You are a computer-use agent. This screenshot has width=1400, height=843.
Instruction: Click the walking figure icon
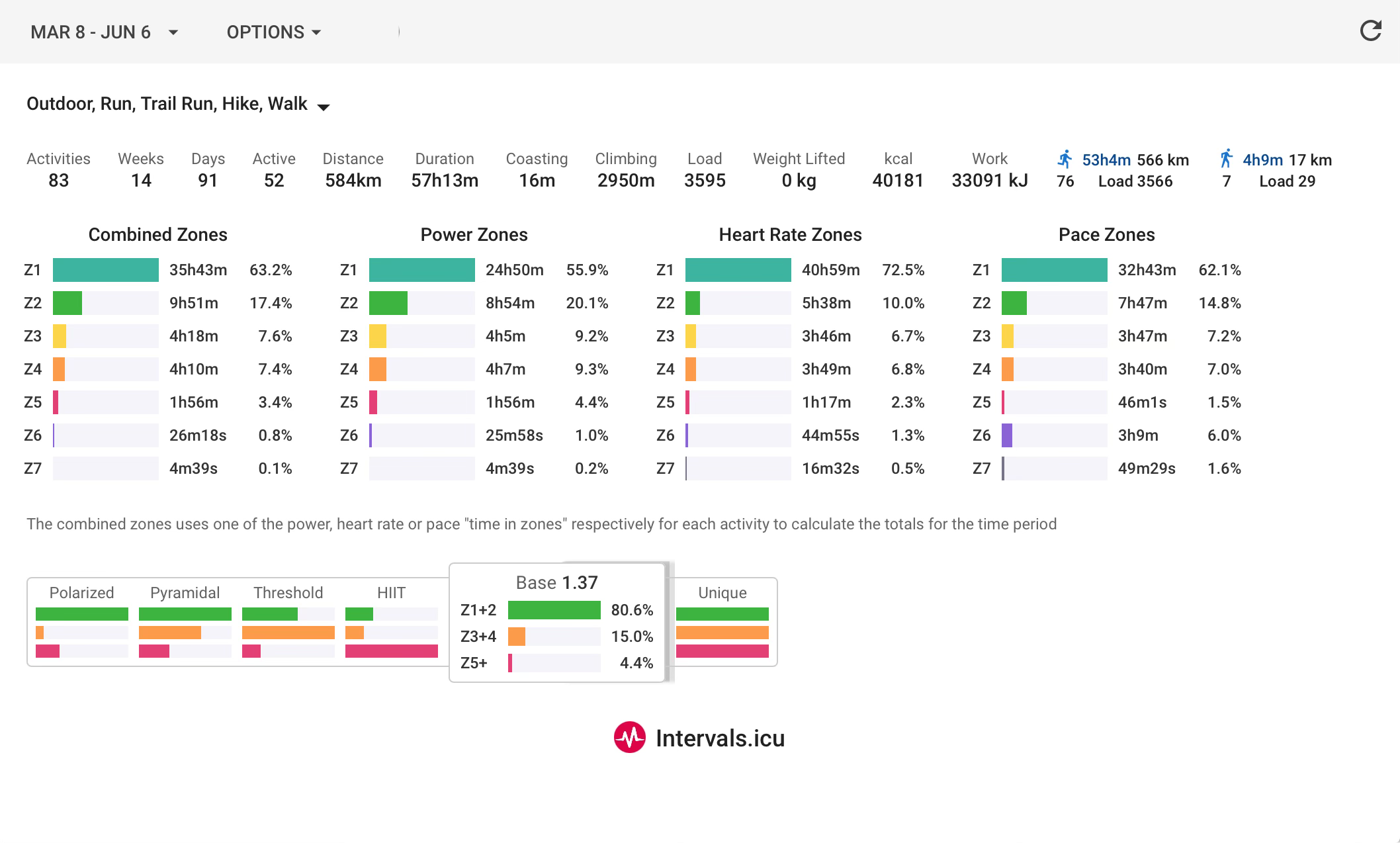pyautogui.click(x=1226, y=159)
